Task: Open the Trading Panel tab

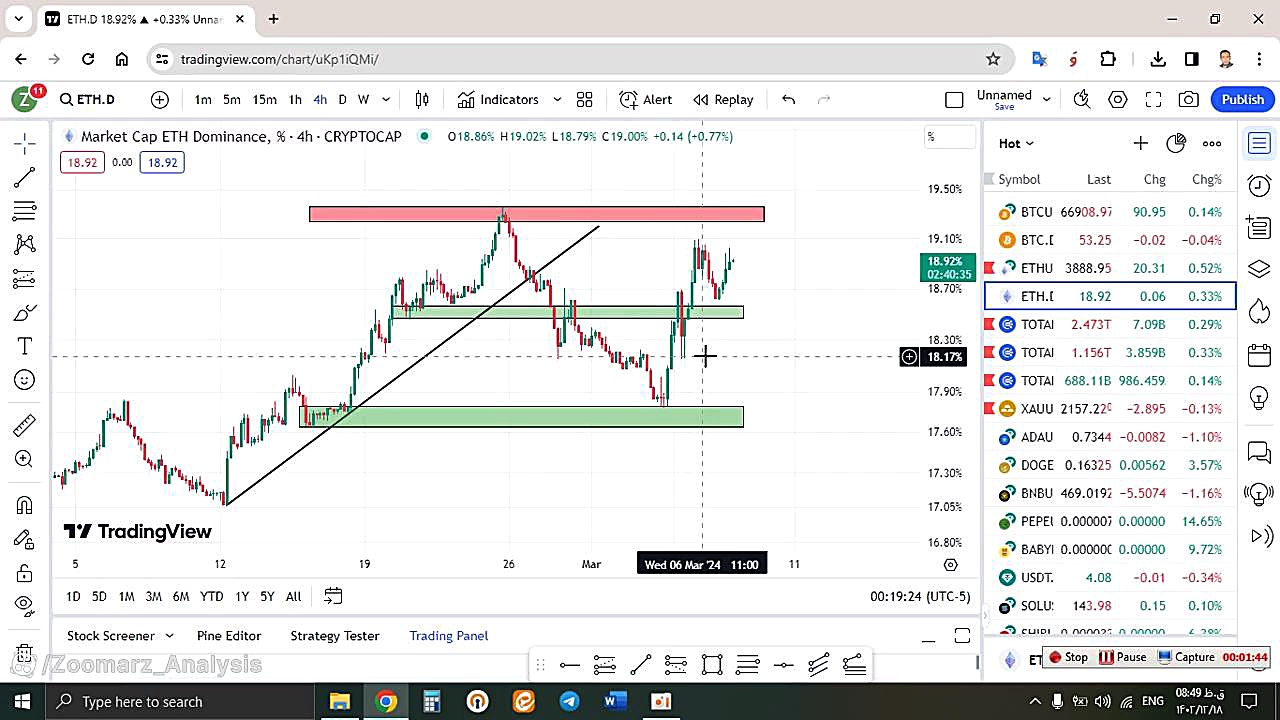Action: click(449, 636)
